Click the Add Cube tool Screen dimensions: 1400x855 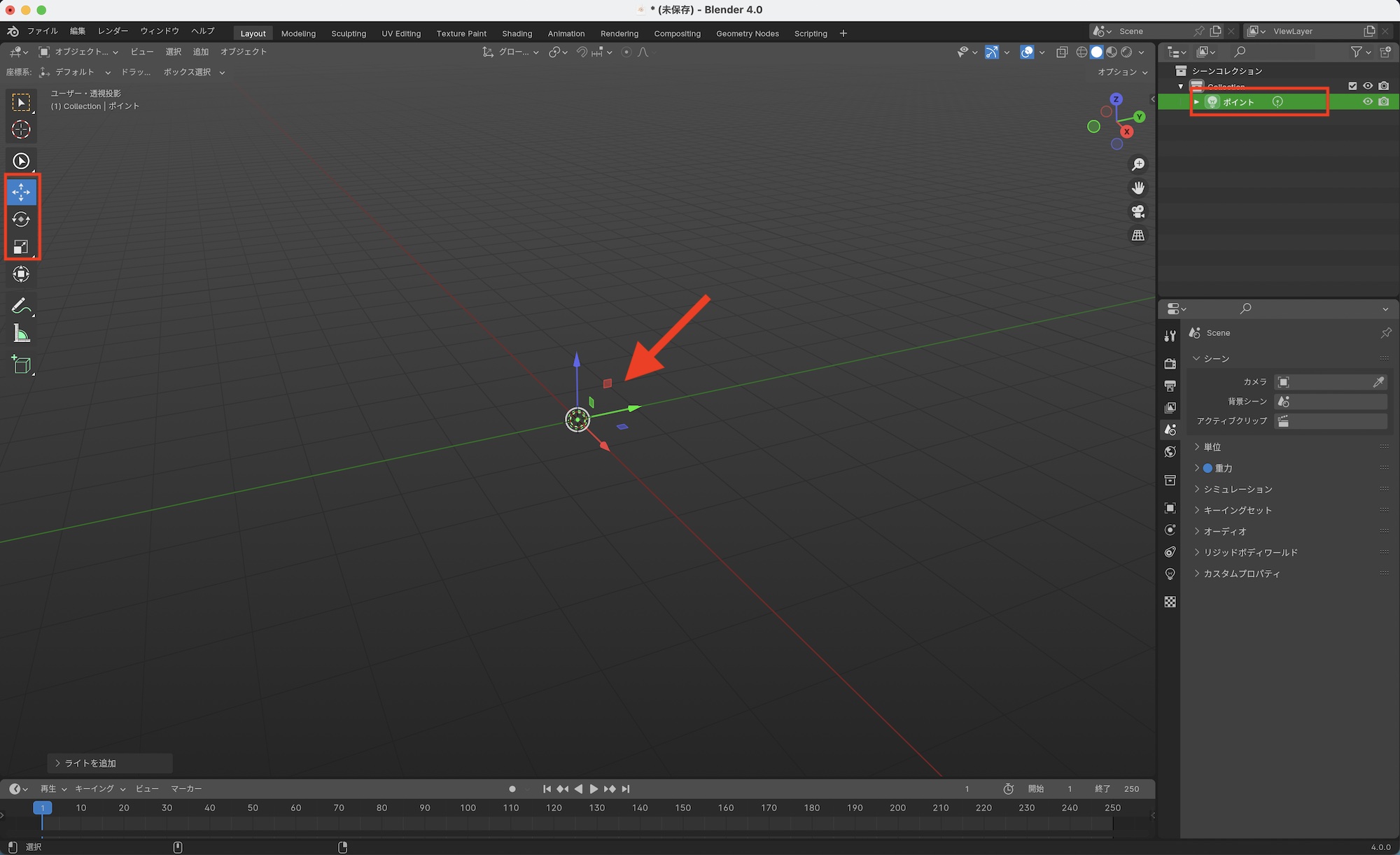(21, 365)
